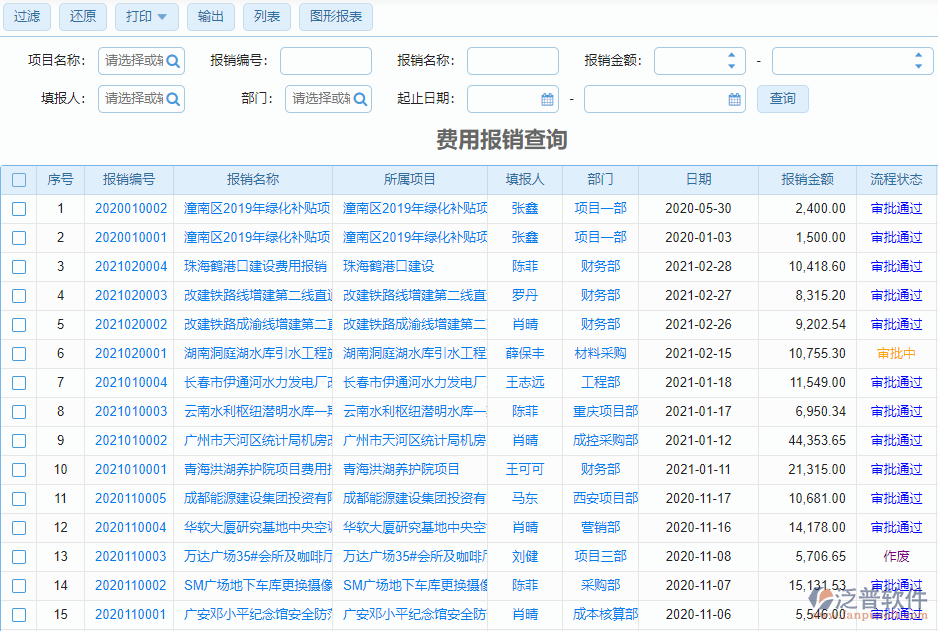Image resolution: width=938 pixels, height=631 pixels.
Task: Click the 输出 export icon button
Action: tap(210, 17)
